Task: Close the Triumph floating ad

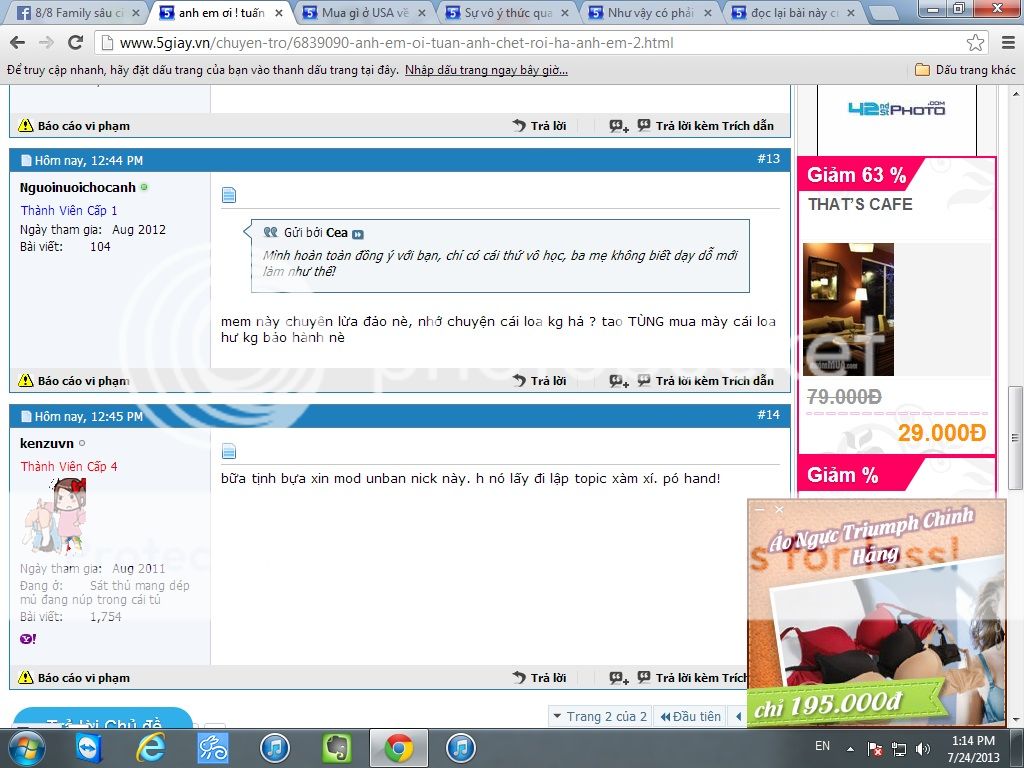Action: 780,509
